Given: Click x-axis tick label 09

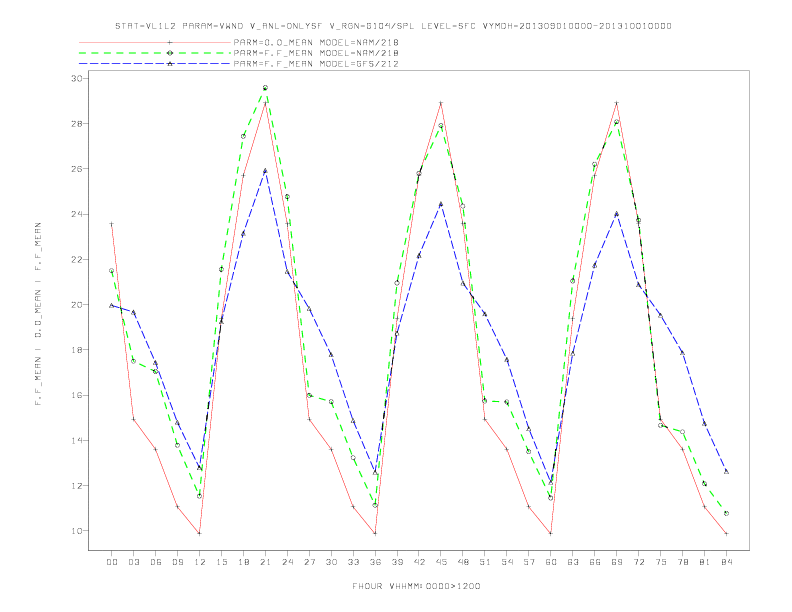Looking at the screenshot, I should (177, 562).
